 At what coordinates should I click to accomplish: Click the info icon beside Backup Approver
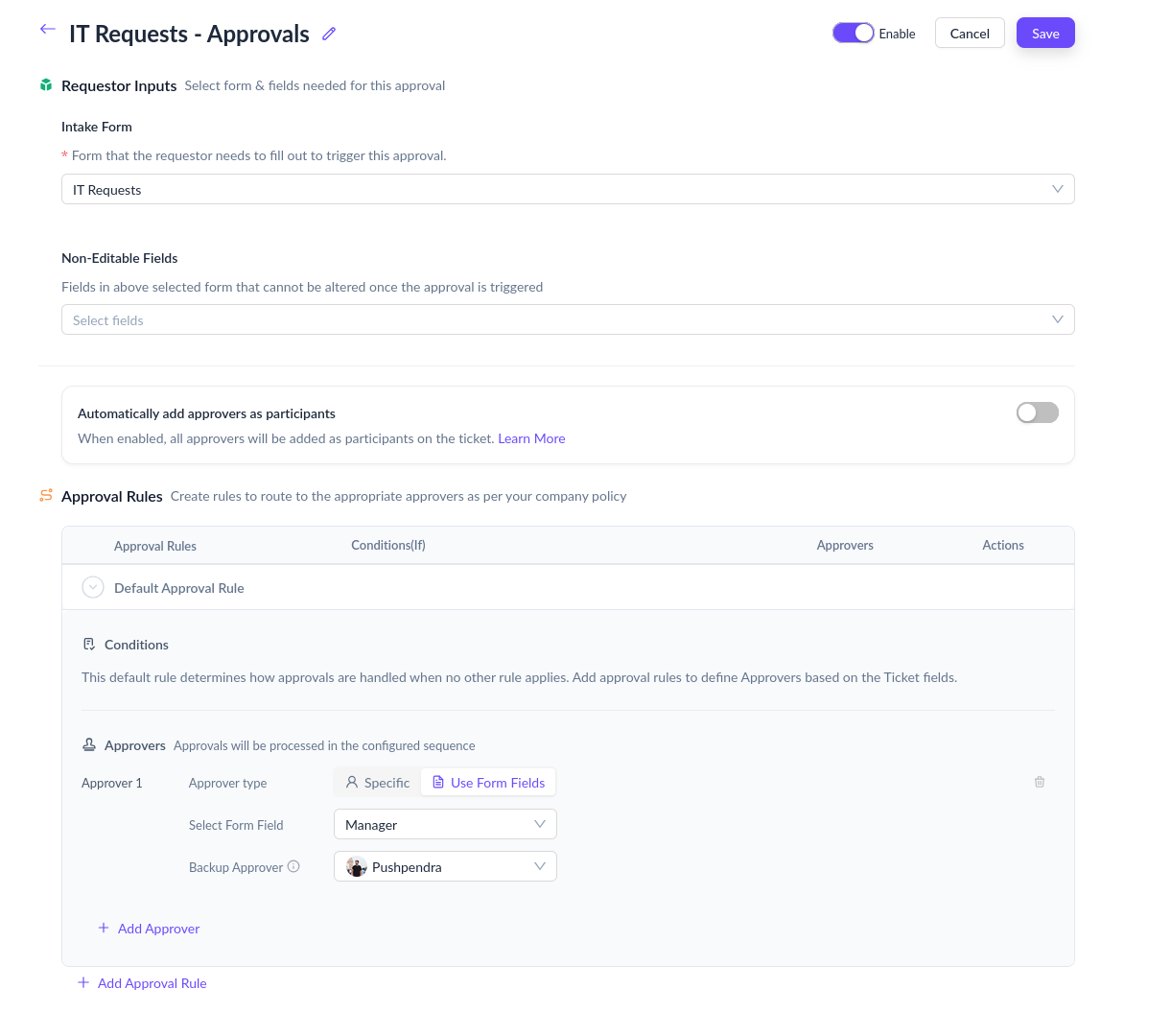pyautogui.click(x=293, y=866)
